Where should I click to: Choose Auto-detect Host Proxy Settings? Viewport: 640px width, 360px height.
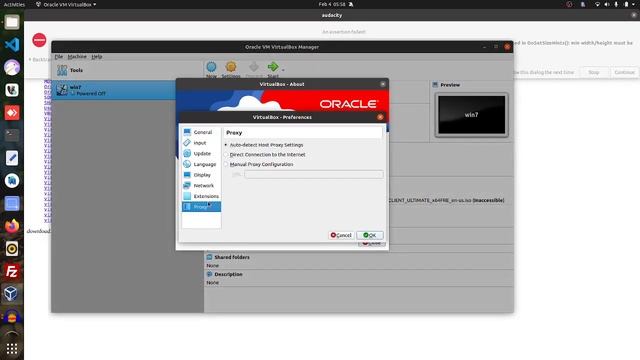coord(264,145)
